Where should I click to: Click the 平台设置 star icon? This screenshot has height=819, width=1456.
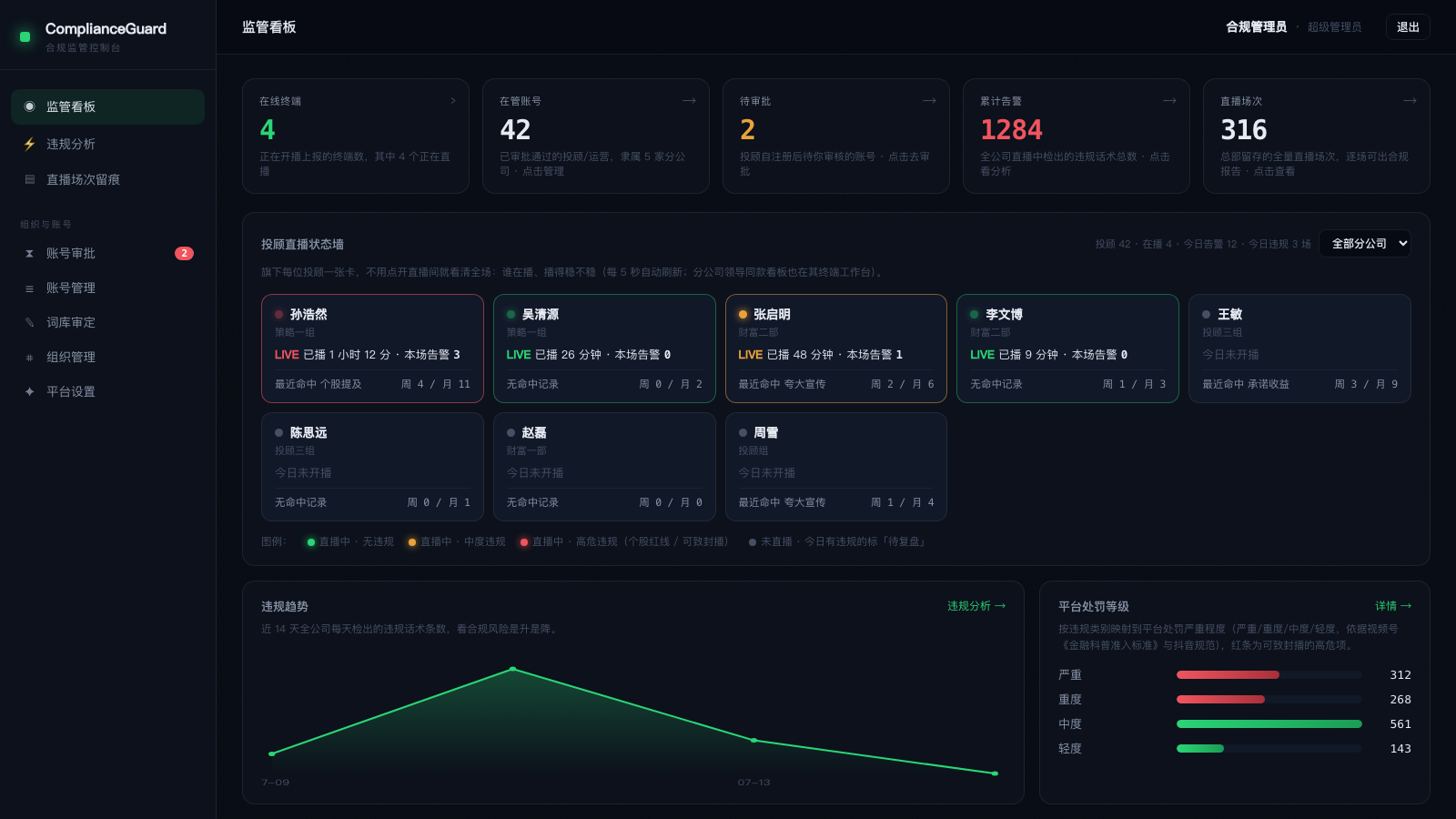[x=29, y=391]
